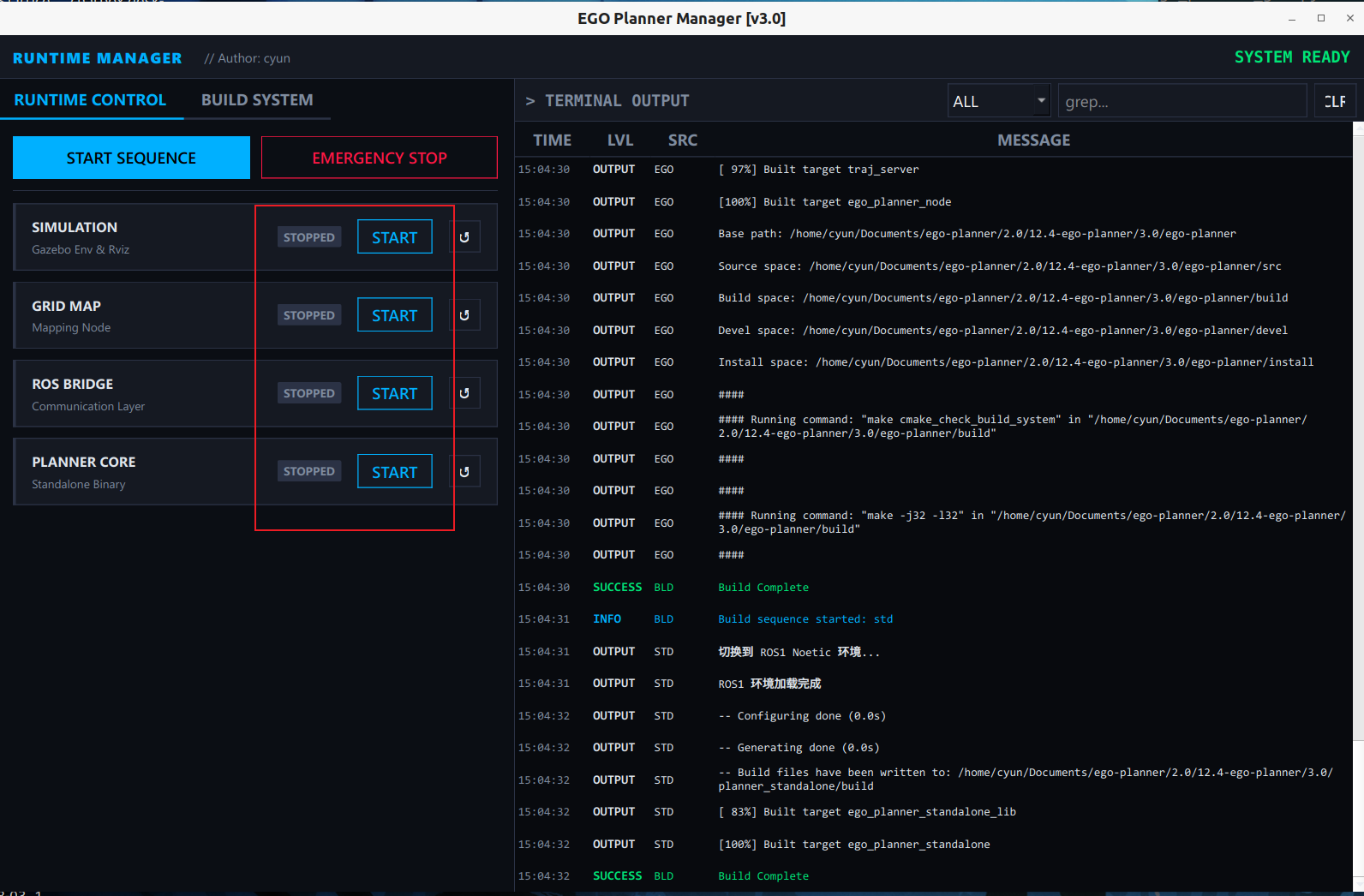Select the 'make -j32 -l32' log message
The image size is (1364, 896).
[x=1032, y=523]
